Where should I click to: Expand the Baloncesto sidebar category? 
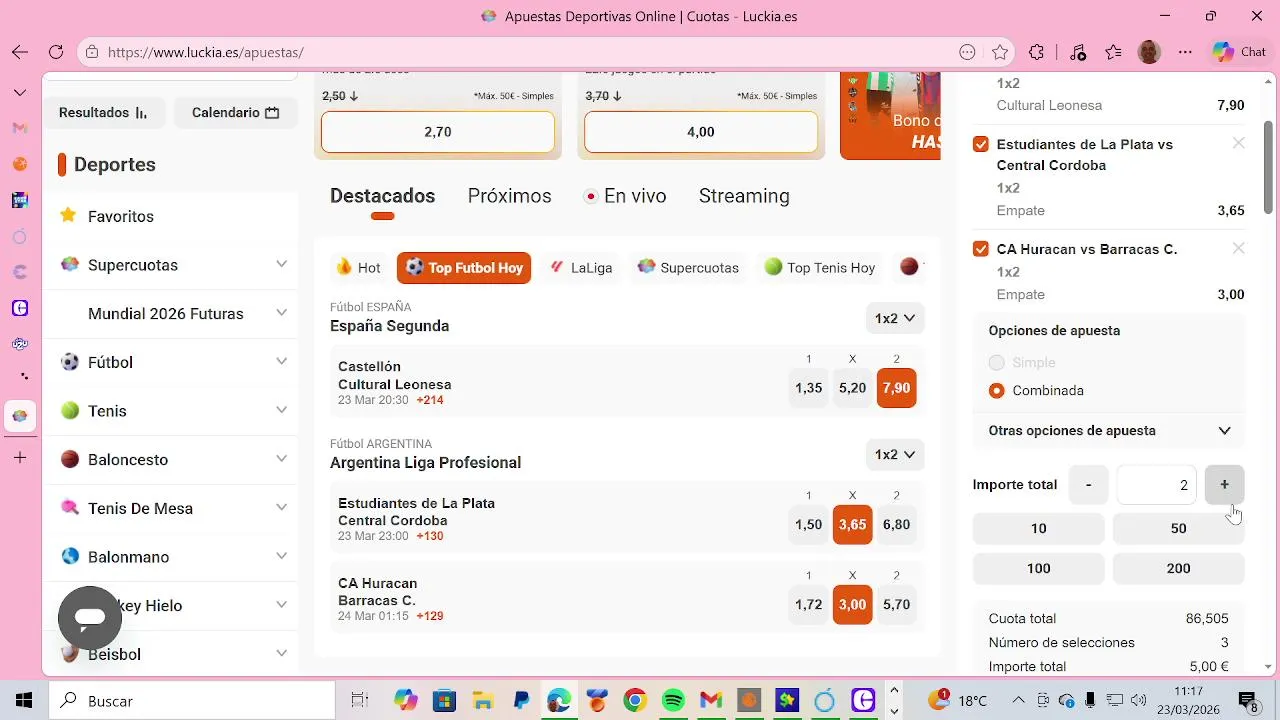281,459
